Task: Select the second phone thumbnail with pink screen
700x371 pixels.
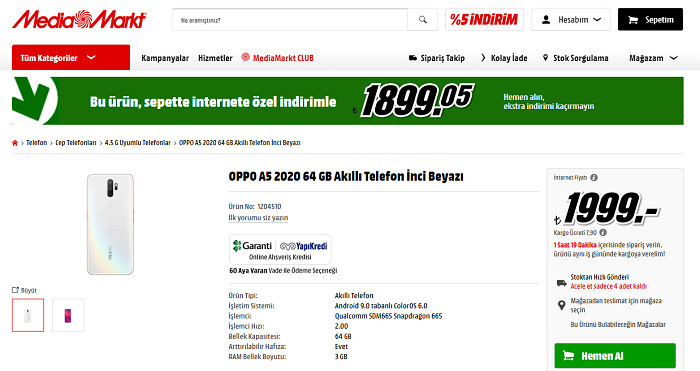Action: pos(68,315)
